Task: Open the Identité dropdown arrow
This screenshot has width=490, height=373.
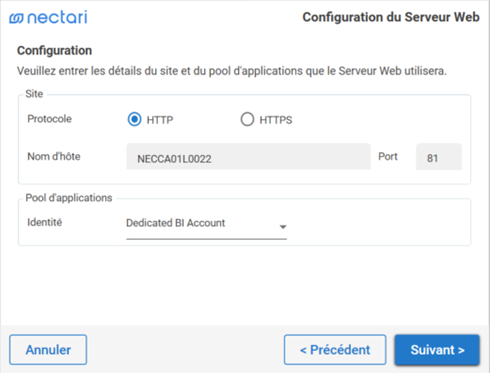Action: pyautogui.click(x=283, y=227)
